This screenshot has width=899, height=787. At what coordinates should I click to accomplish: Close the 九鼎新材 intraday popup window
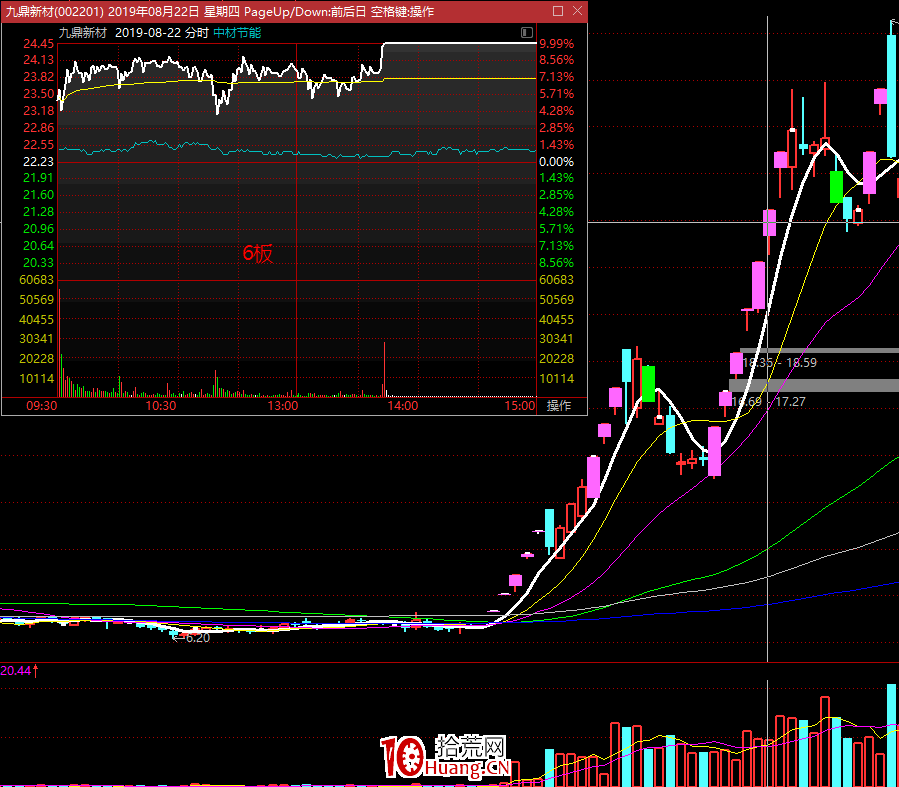pyautogui.click(x=577, y=12)
